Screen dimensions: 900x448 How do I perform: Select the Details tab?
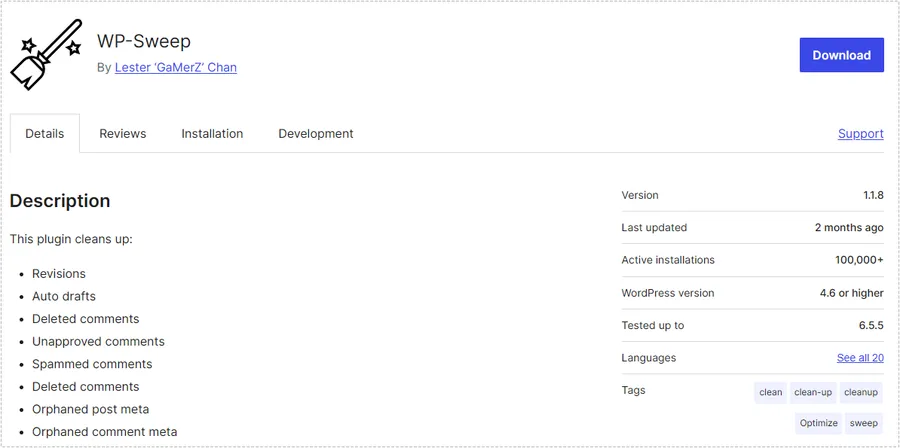click(45, 134)
